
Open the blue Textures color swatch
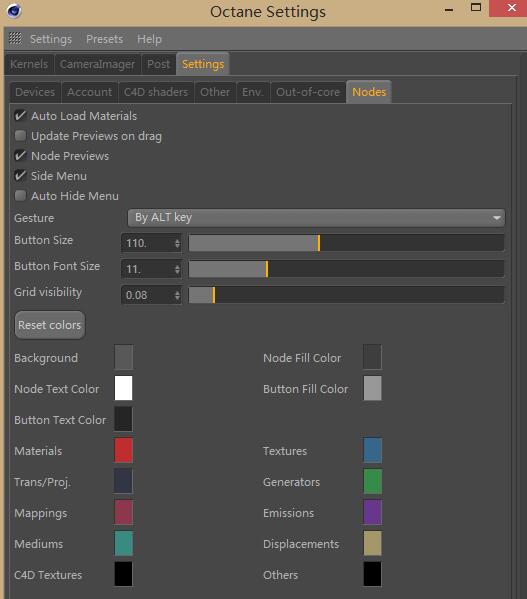click(x=372, y=450)
